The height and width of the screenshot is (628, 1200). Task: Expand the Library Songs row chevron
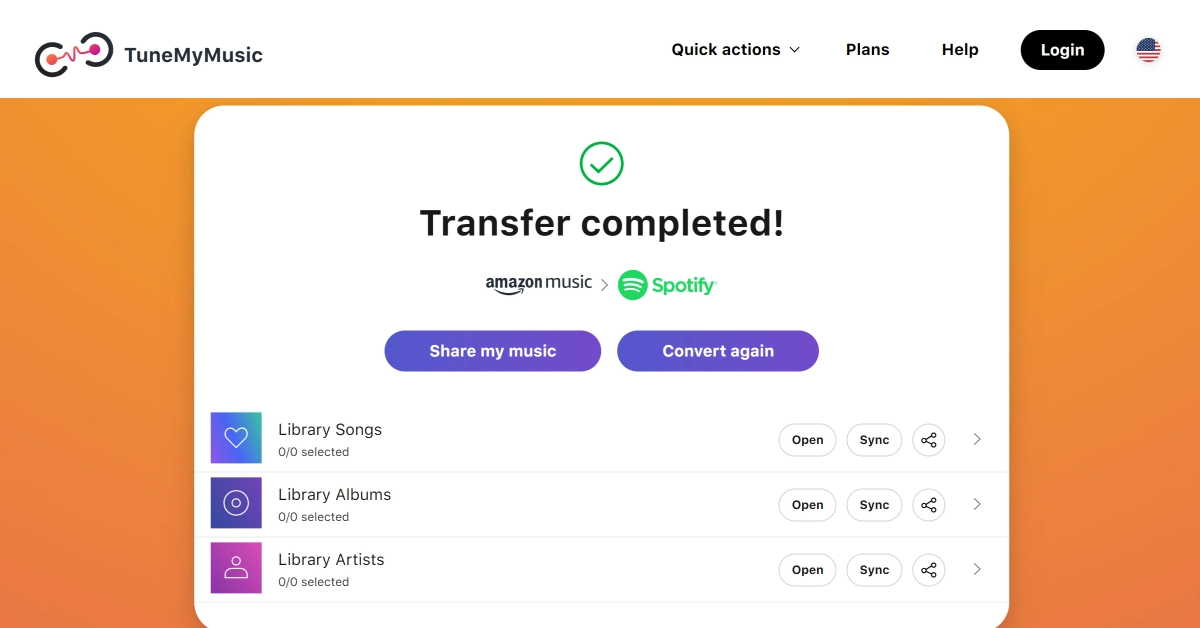[977, 439]
